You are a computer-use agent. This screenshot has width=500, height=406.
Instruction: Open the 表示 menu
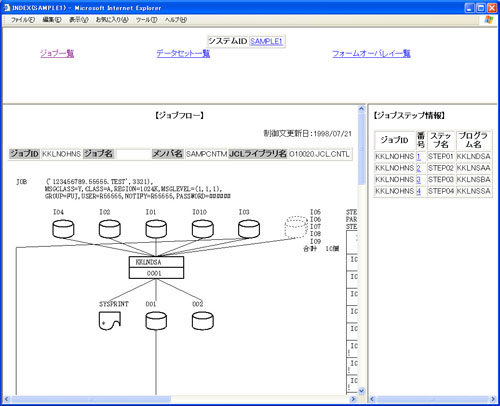pyautogui.click(x=79, y=20)
